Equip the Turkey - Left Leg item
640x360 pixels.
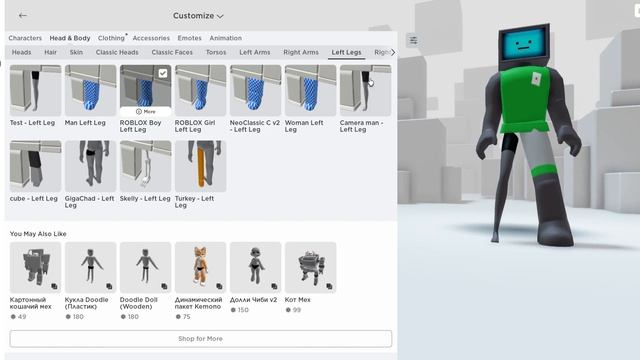click(200, 166)
